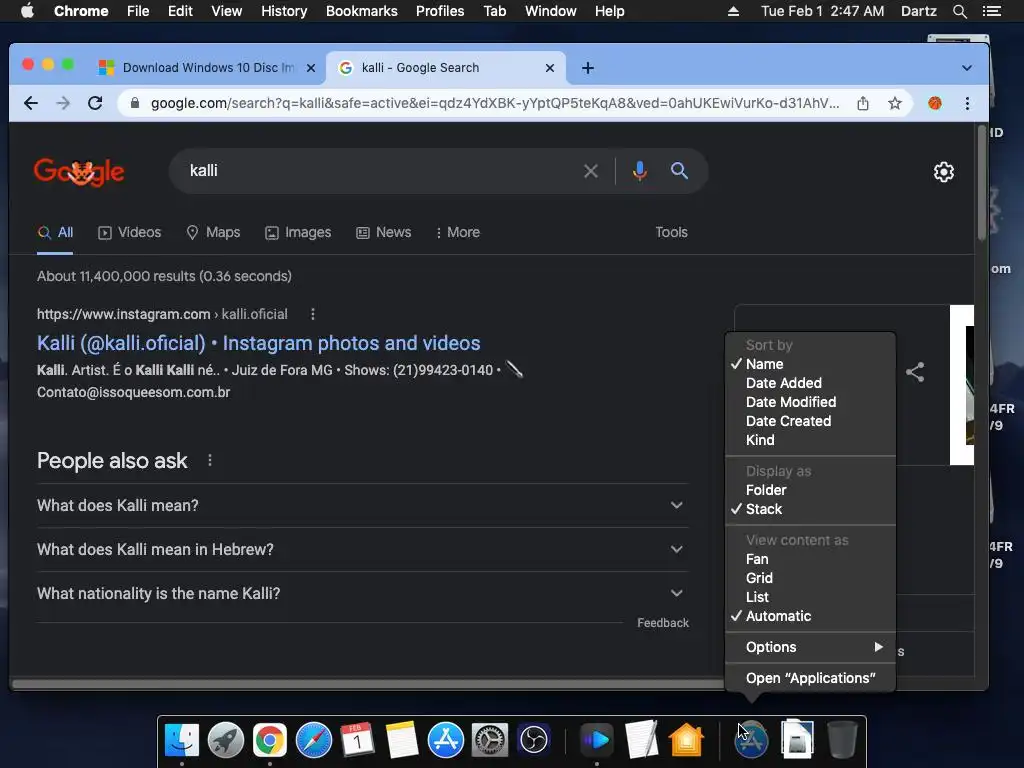Expand "What does Kalli mean?" question
Image resolution: width=1024 pixels, height=768 pixels.
click(362, 505)
